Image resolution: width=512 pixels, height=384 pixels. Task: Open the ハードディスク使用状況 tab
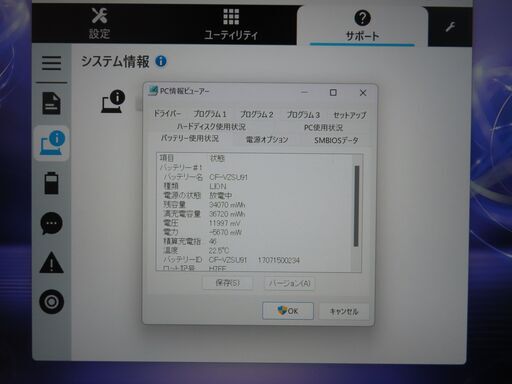click(x=211, y=127)
